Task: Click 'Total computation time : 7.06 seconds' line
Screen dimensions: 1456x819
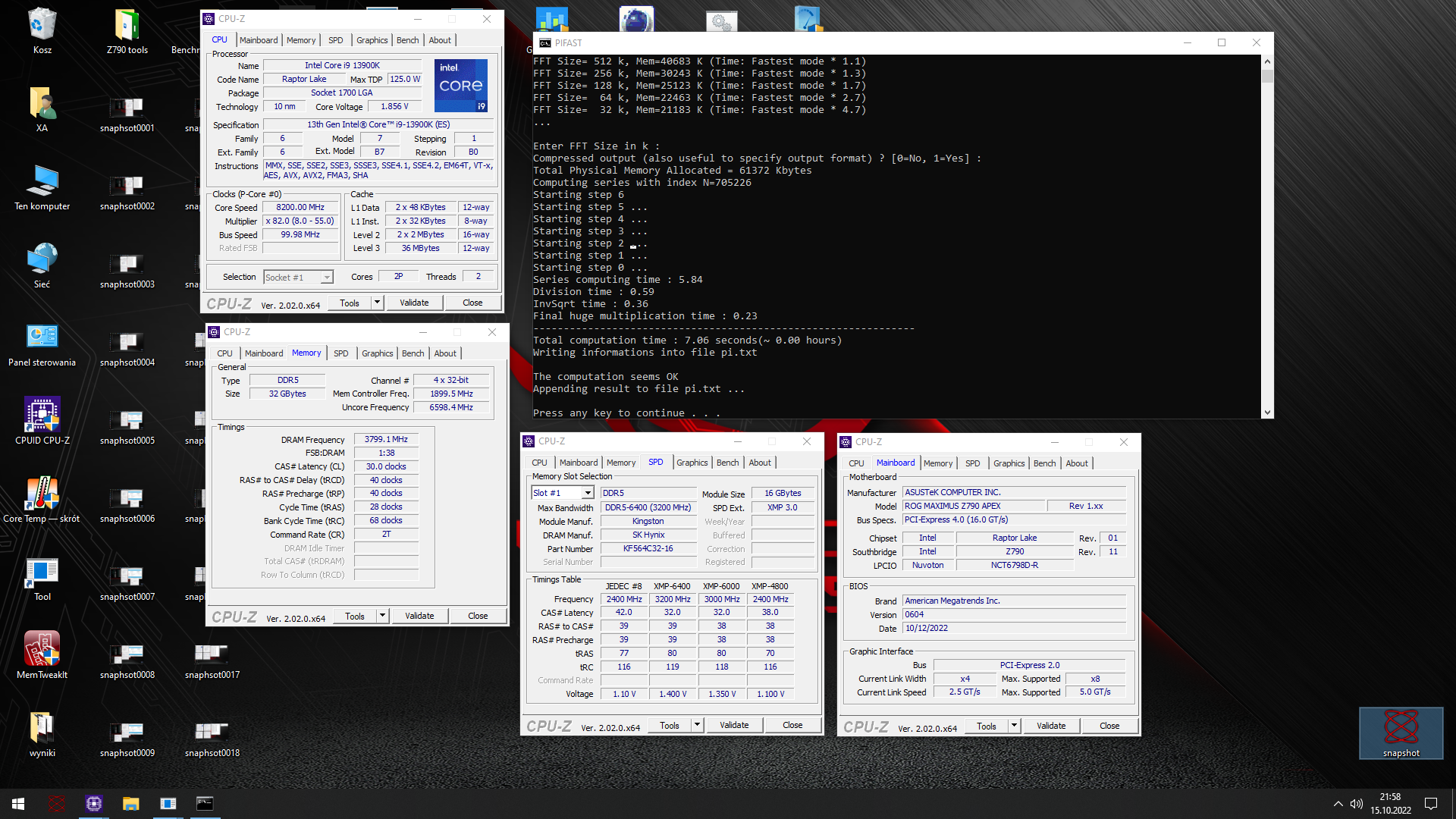Action: [x=687, y=340]
